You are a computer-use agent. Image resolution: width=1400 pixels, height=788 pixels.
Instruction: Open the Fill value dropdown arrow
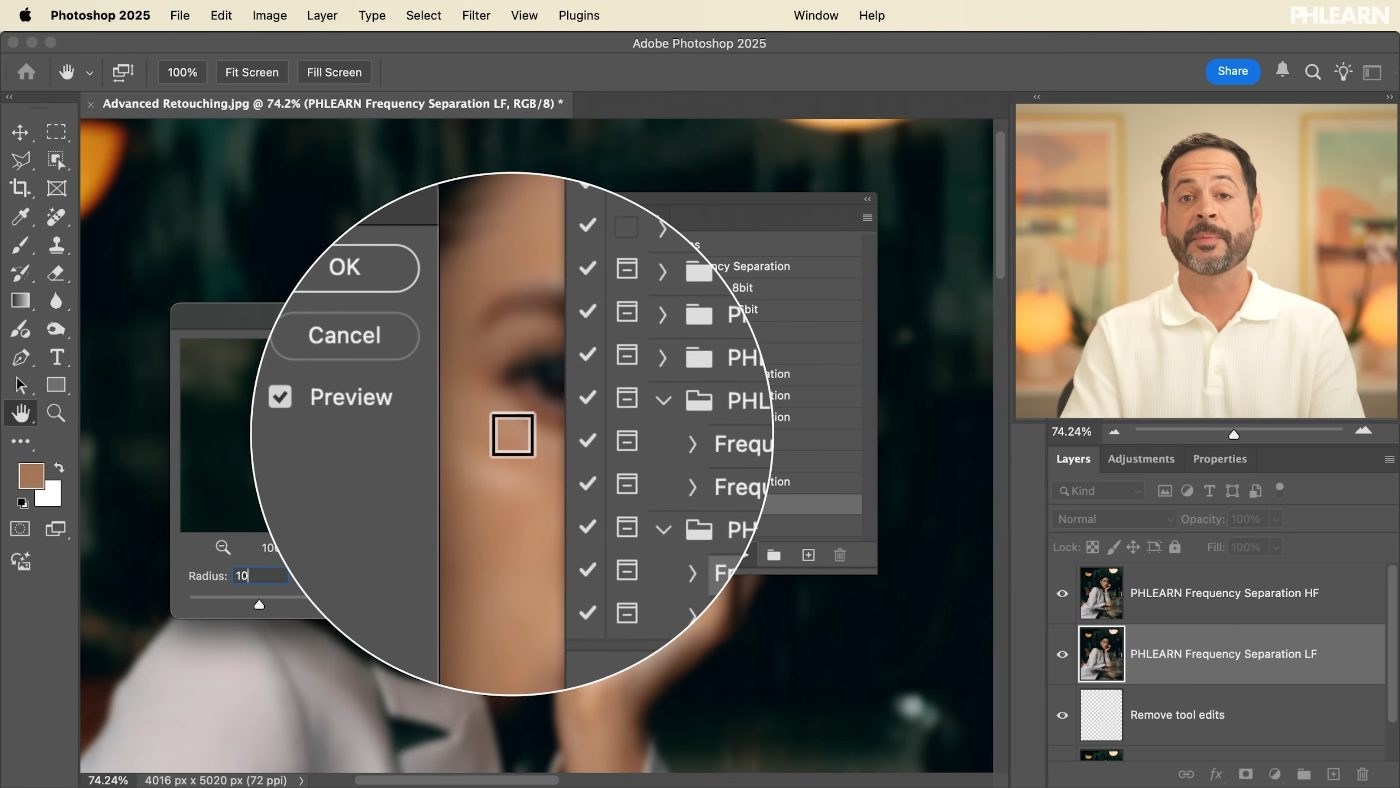pyautogui.click(x=1275, y=547)
